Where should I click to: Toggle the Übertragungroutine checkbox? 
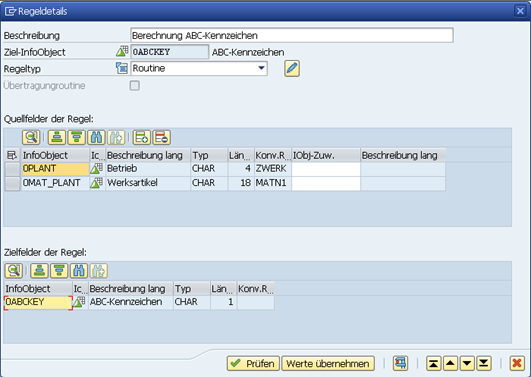(x=134, y=85)
